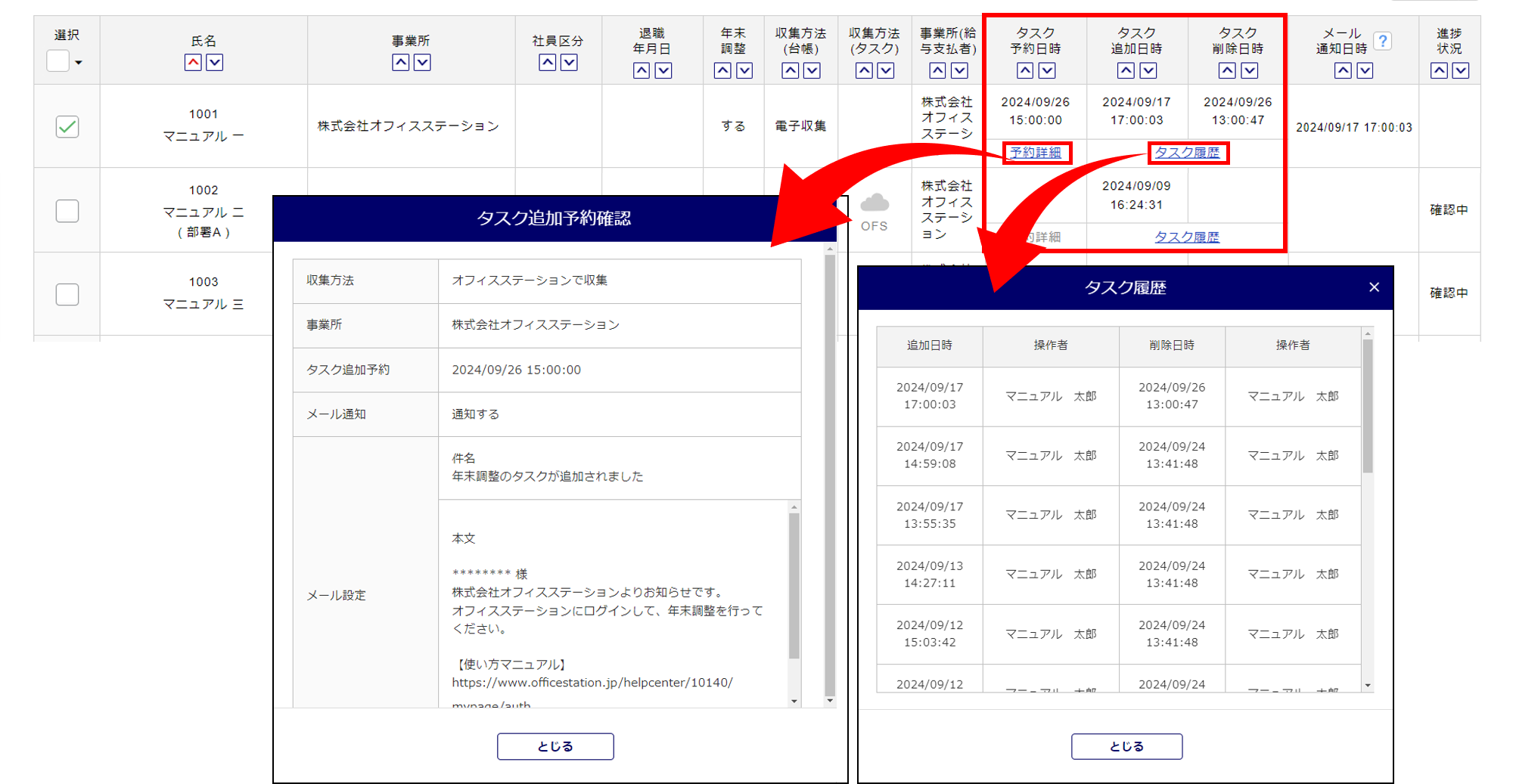The image size is (1513, 784).
Task: Sort 収集方法(タスク) descending
Action: click(x=886, y=70)
